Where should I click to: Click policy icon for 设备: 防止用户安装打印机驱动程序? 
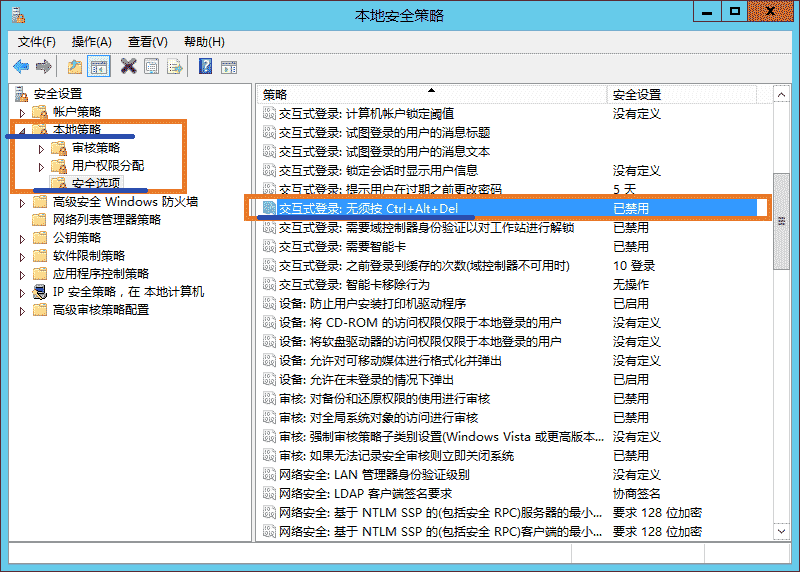pyautogui.click(x=269, y=304)
